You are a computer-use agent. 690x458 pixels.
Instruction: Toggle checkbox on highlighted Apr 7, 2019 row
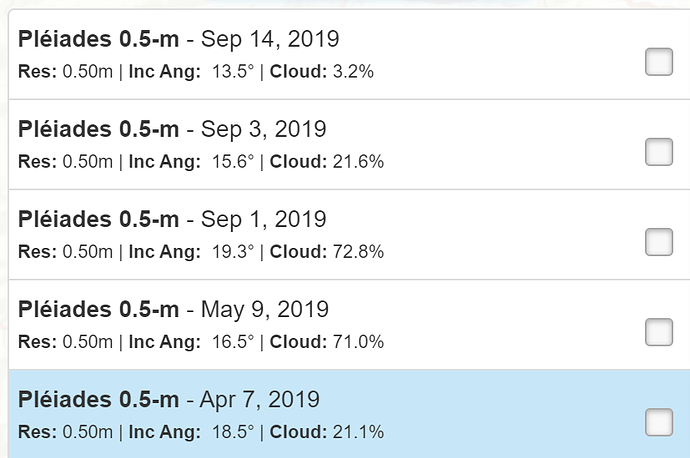[x=659, y=422]
